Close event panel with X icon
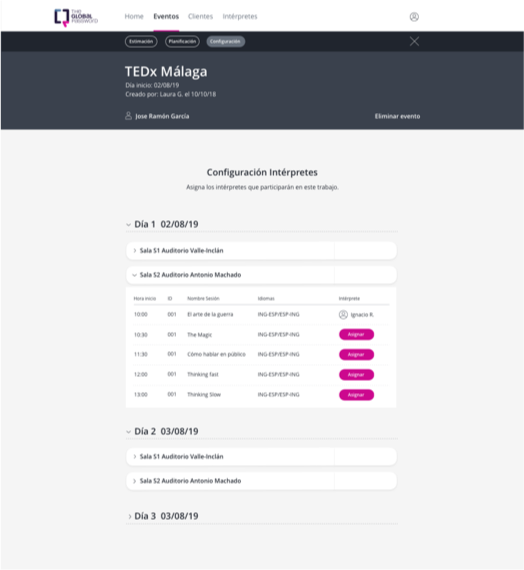Viewport: 524px width, 570px height. click(414, 41)
